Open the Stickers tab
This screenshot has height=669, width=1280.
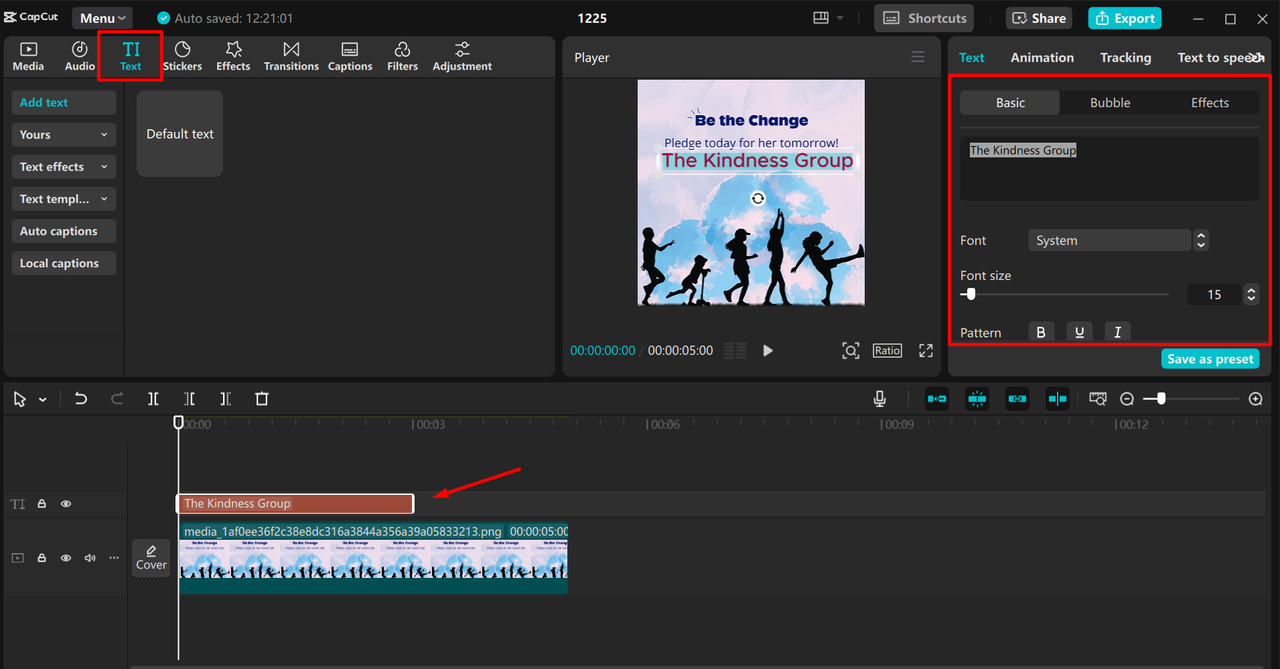(182, 57)
